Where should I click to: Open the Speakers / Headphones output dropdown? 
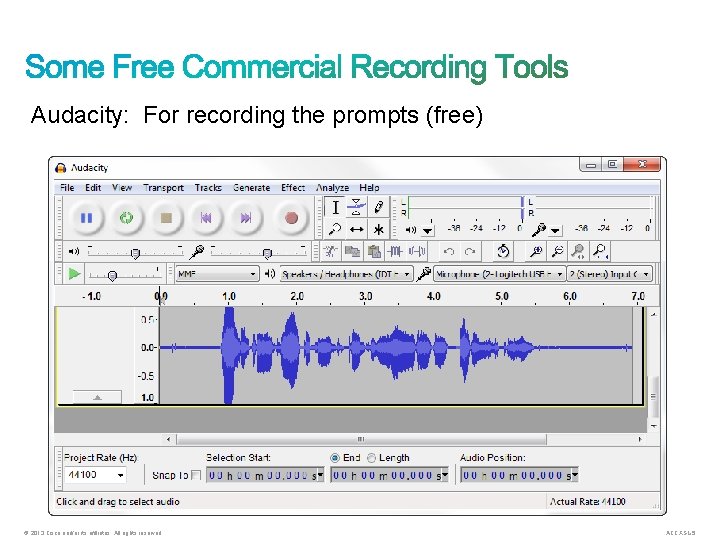347,274
